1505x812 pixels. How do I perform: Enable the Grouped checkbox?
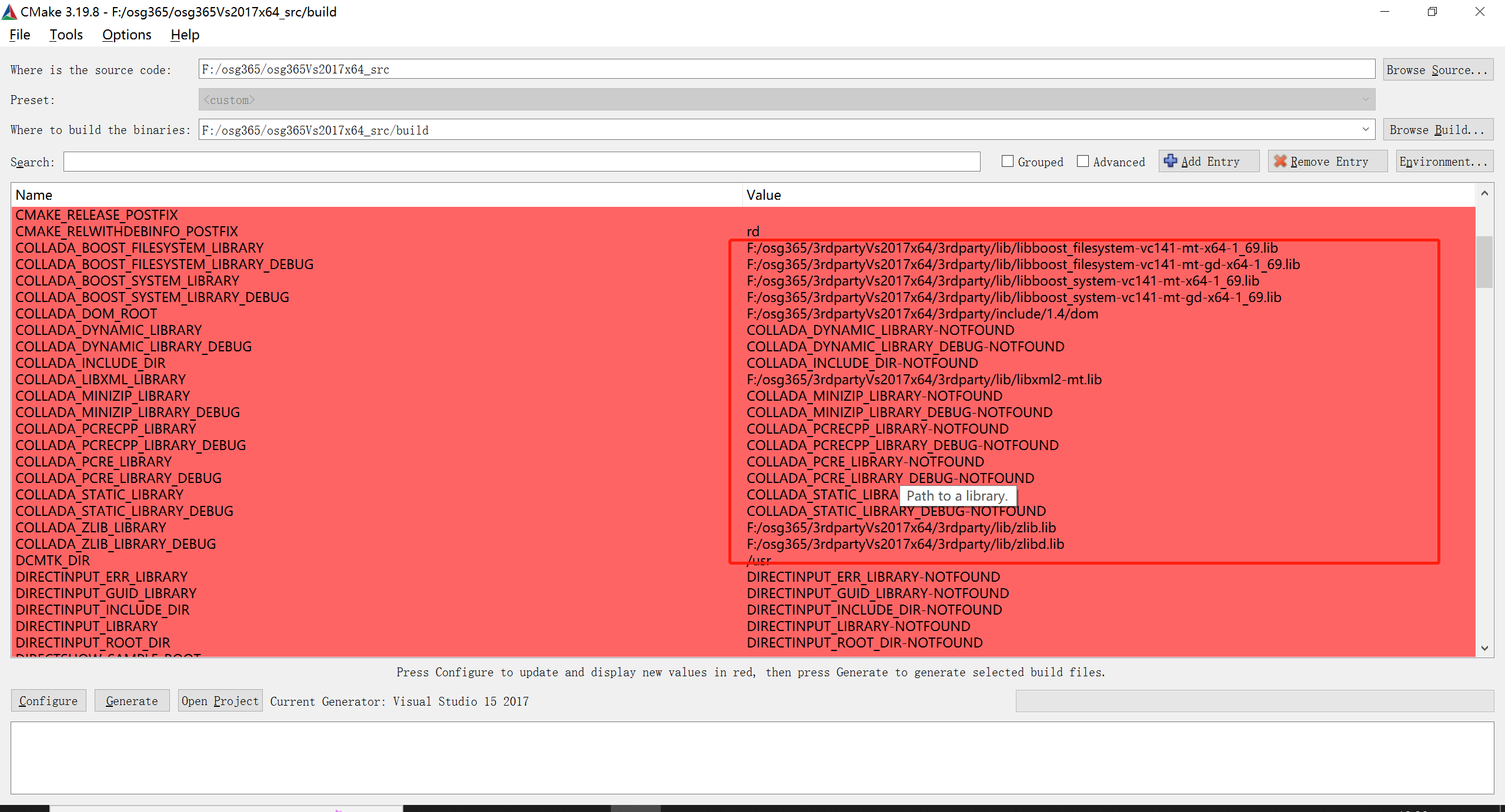1008,162
